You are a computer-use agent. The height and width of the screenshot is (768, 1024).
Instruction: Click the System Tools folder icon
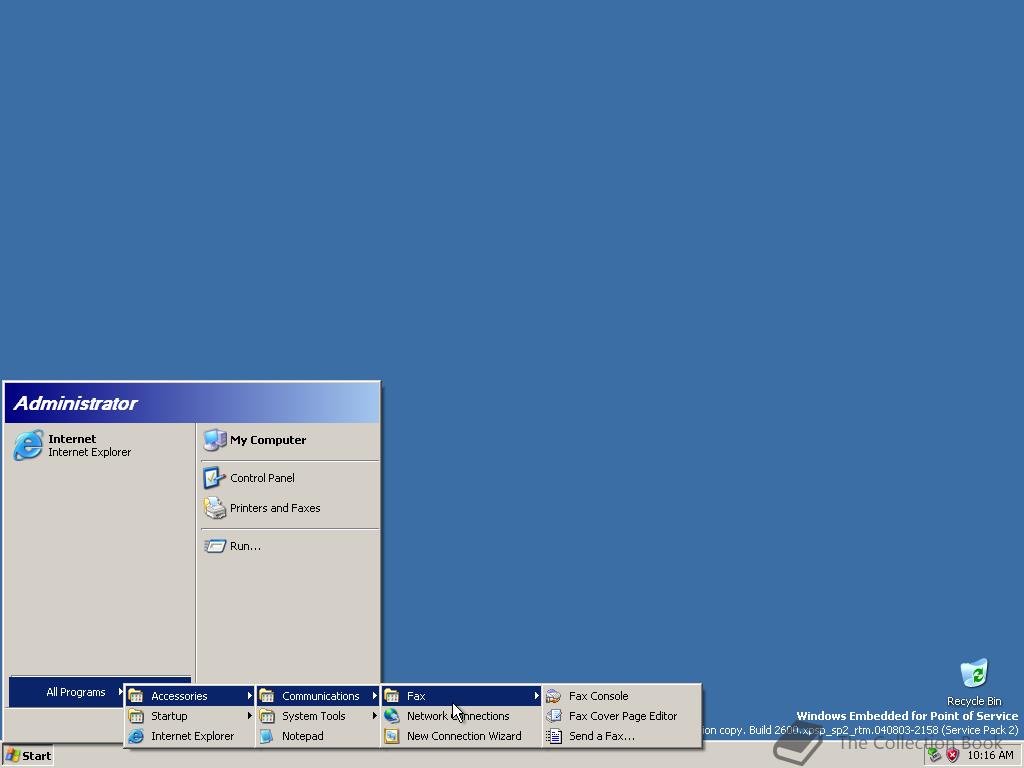tap(266, 716)
